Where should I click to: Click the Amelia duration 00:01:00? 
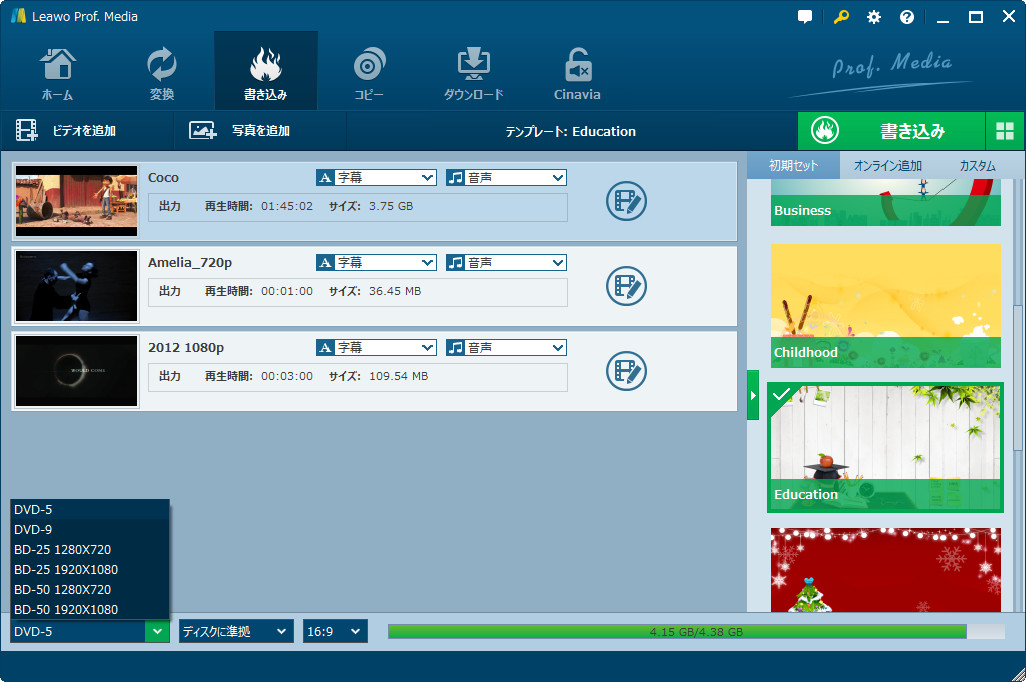pyautogui.click(x=287, y=291)
